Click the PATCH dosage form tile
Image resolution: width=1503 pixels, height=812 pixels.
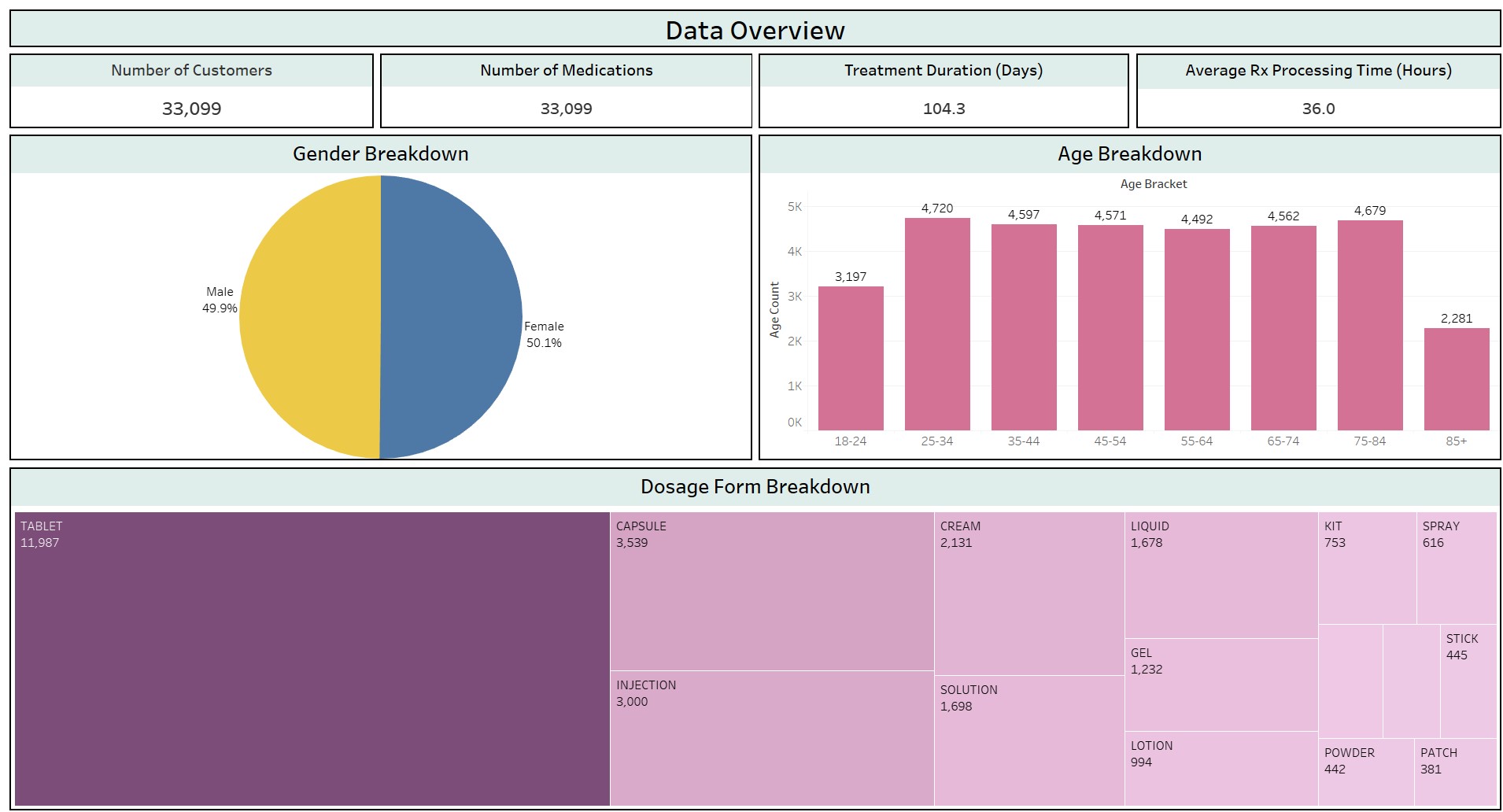(1455, 772)
